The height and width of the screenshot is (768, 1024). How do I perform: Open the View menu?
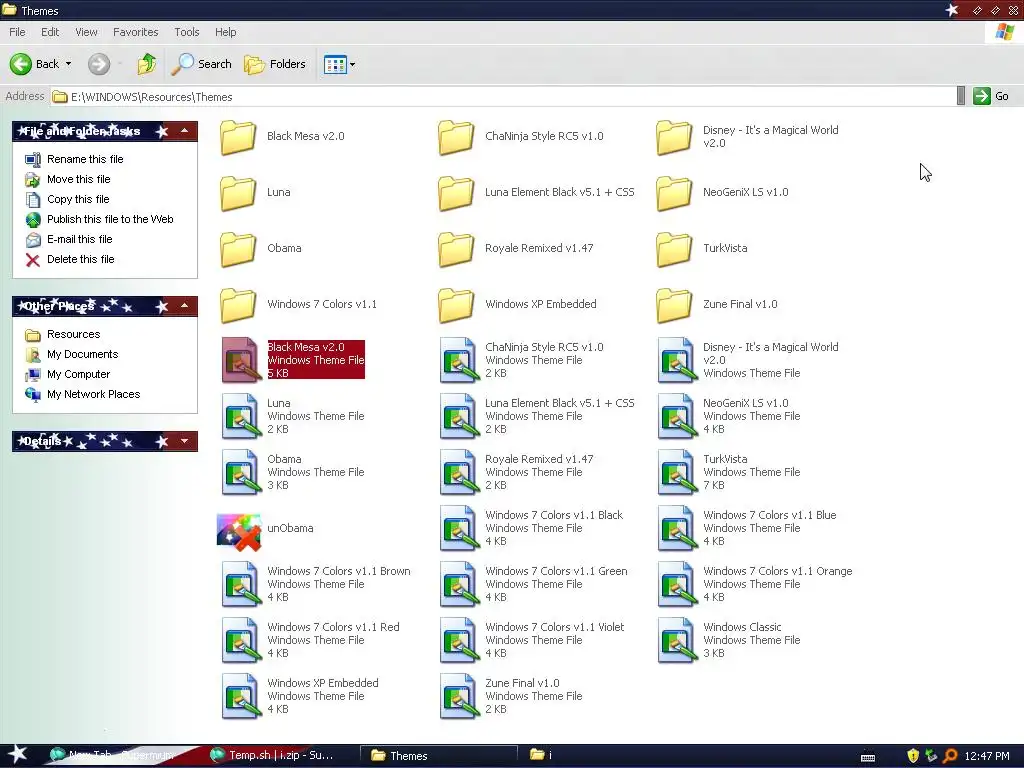(86, 32)
